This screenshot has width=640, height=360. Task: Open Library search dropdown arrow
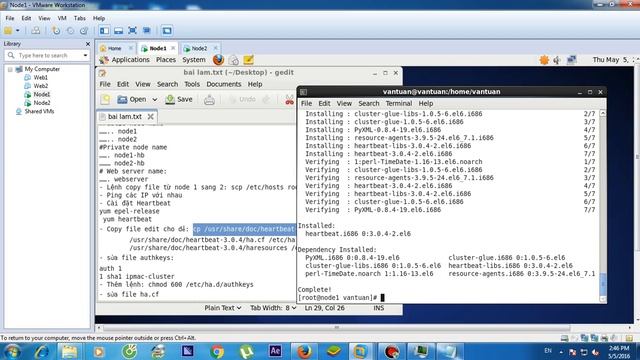[85, 55]
